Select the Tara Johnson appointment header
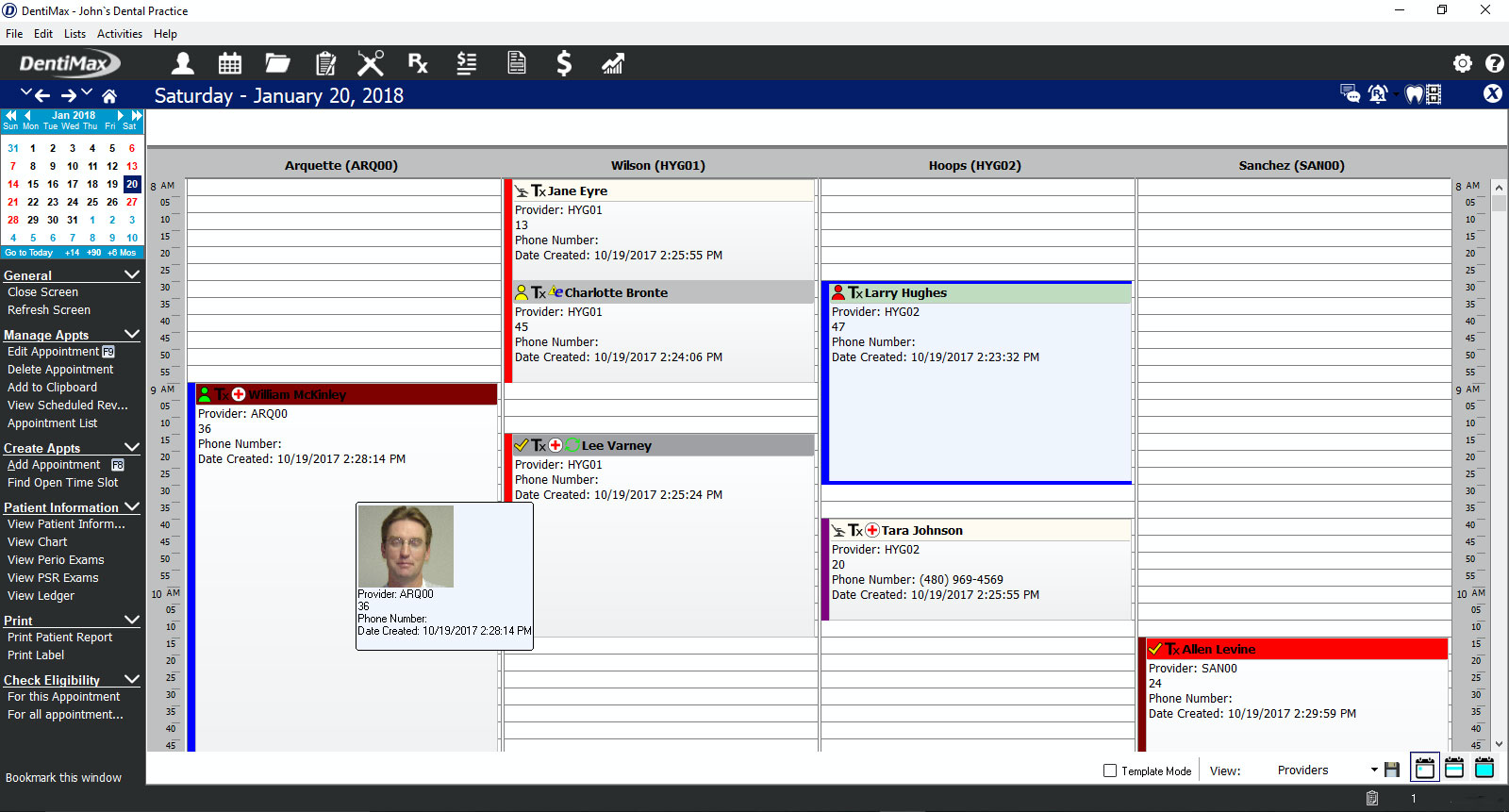Viewport: 1509px width, 812px height. (979, 531)
